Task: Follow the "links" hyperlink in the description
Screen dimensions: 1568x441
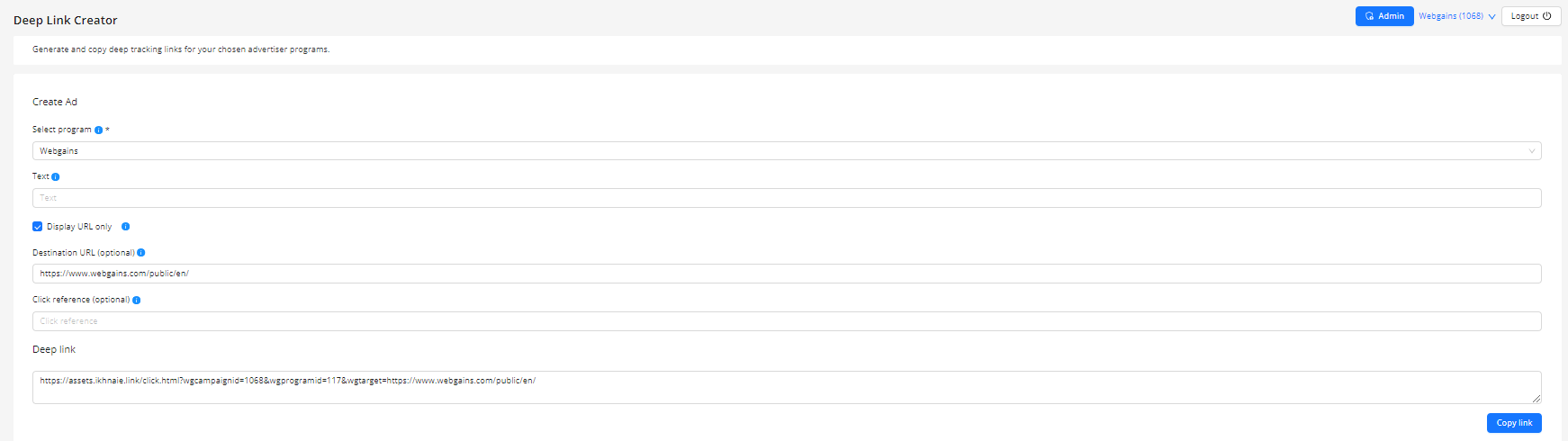Action: [173, 49]
